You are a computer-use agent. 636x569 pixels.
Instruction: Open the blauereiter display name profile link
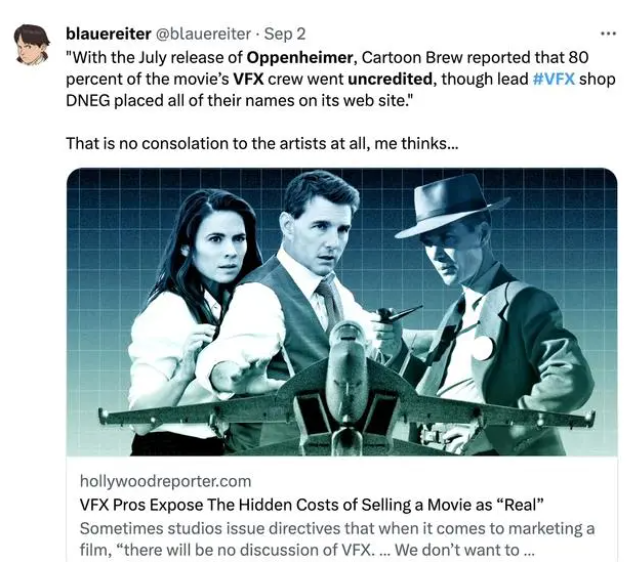point(108,33)
